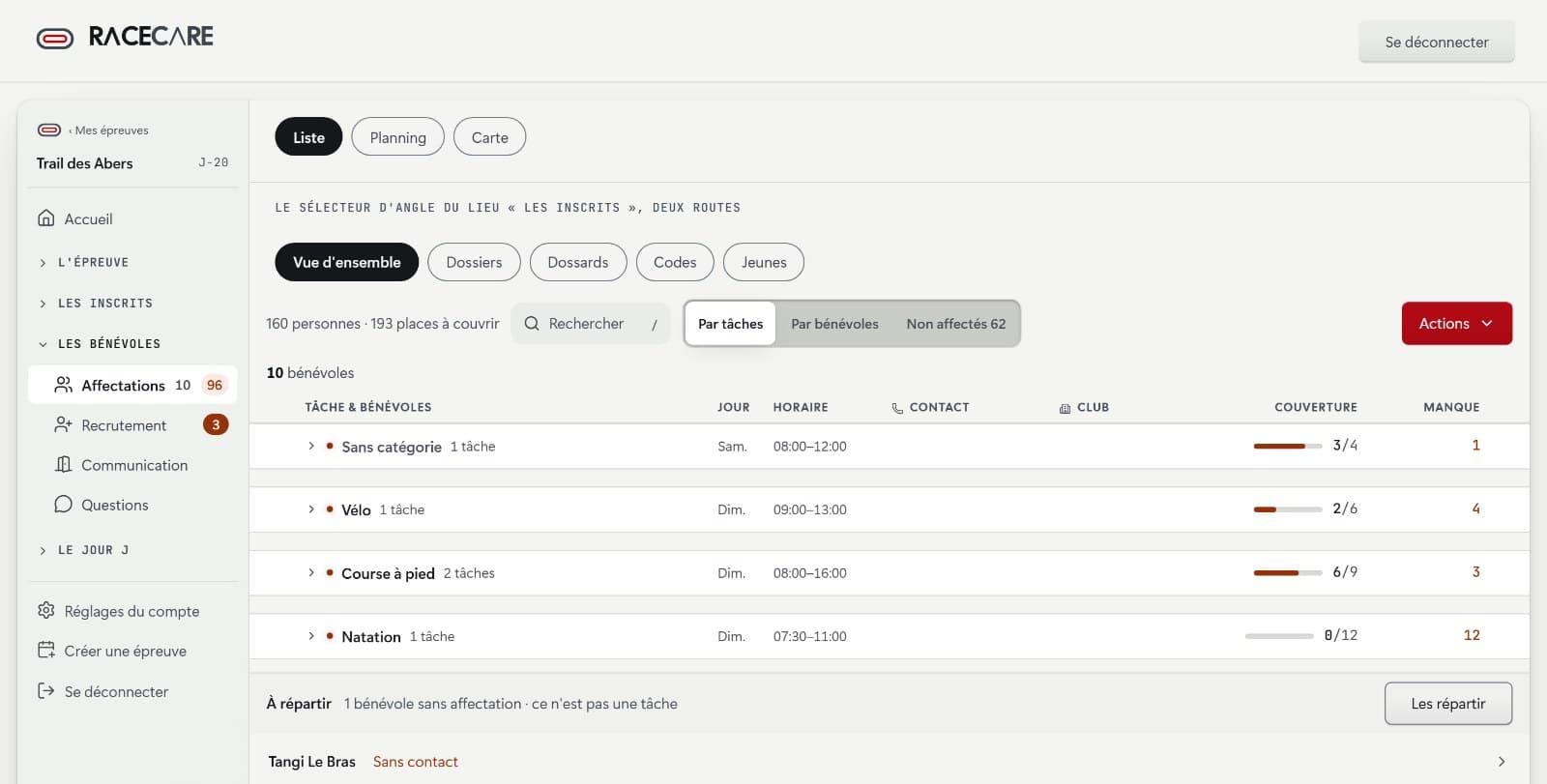Click the Affectations people icon
This screenshot has width=1547, height=784.
click(64, 385)
